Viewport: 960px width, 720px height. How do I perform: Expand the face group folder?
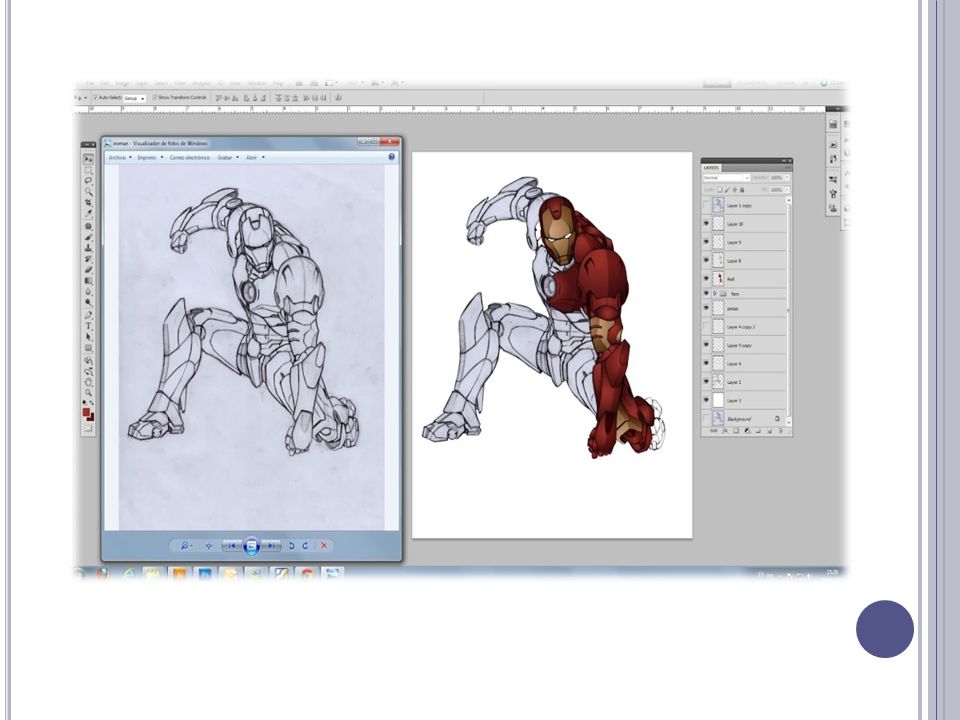[x=714, y=294]
